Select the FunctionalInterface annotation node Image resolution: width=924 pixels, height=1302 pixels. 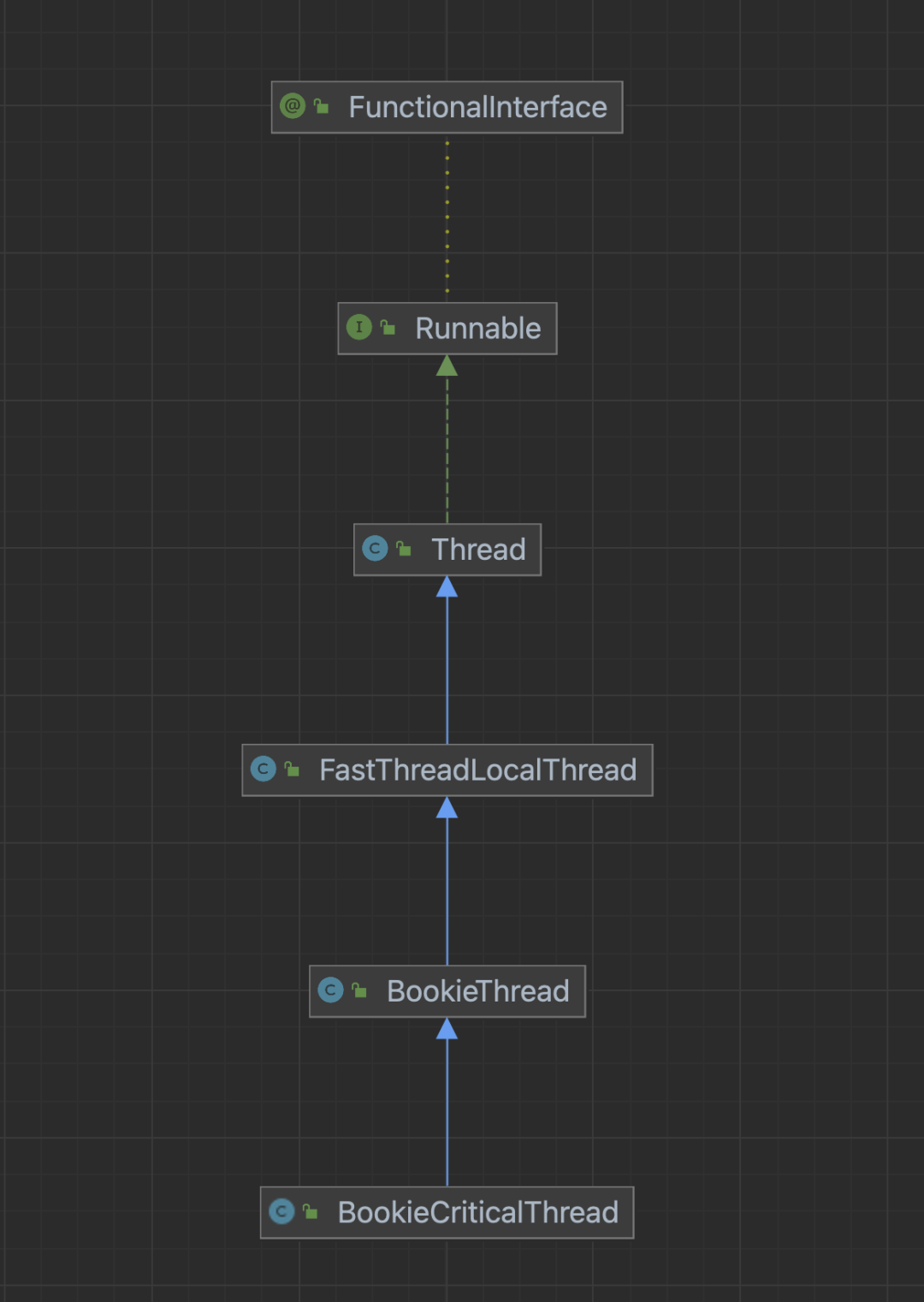(447, 107)
